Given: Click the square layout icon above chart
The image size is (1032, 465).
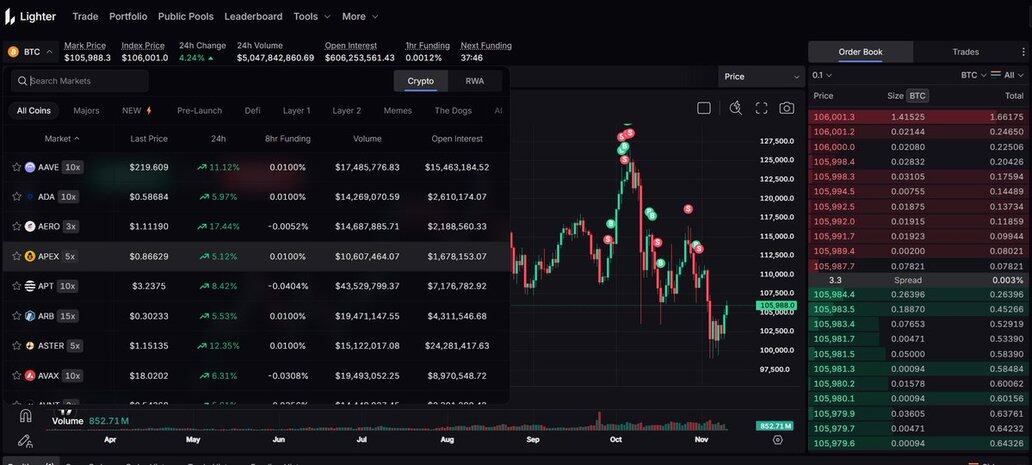Looking at the screenshot, I should (704, 108).
